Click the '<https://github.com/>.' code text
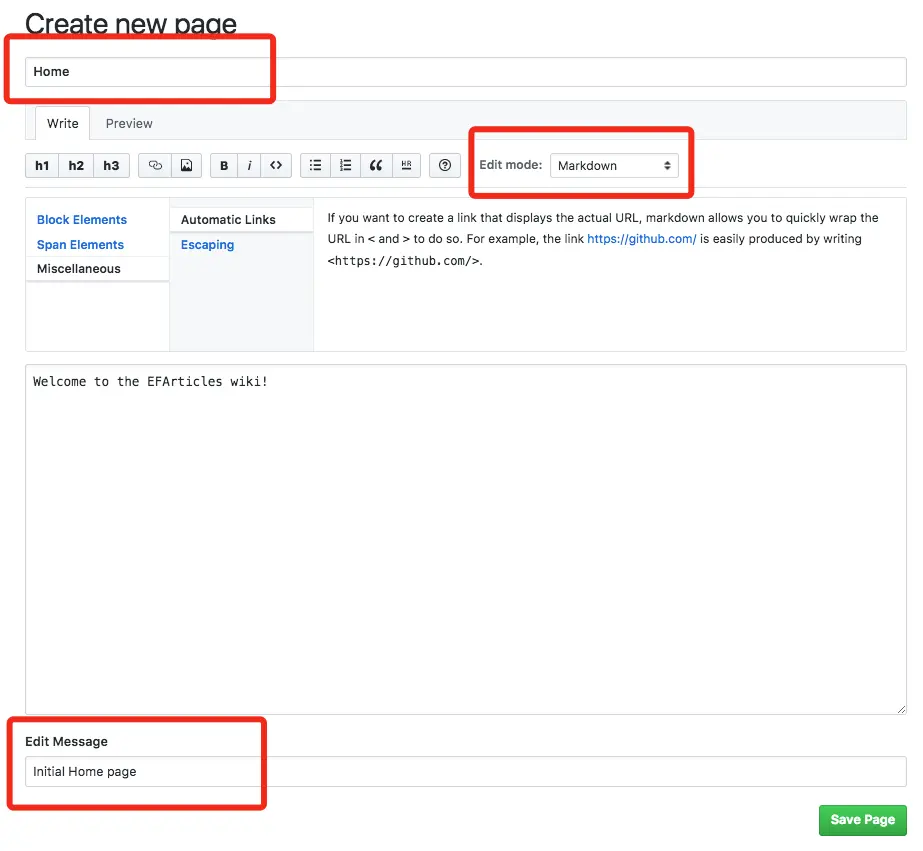 [x=405, y=261]
